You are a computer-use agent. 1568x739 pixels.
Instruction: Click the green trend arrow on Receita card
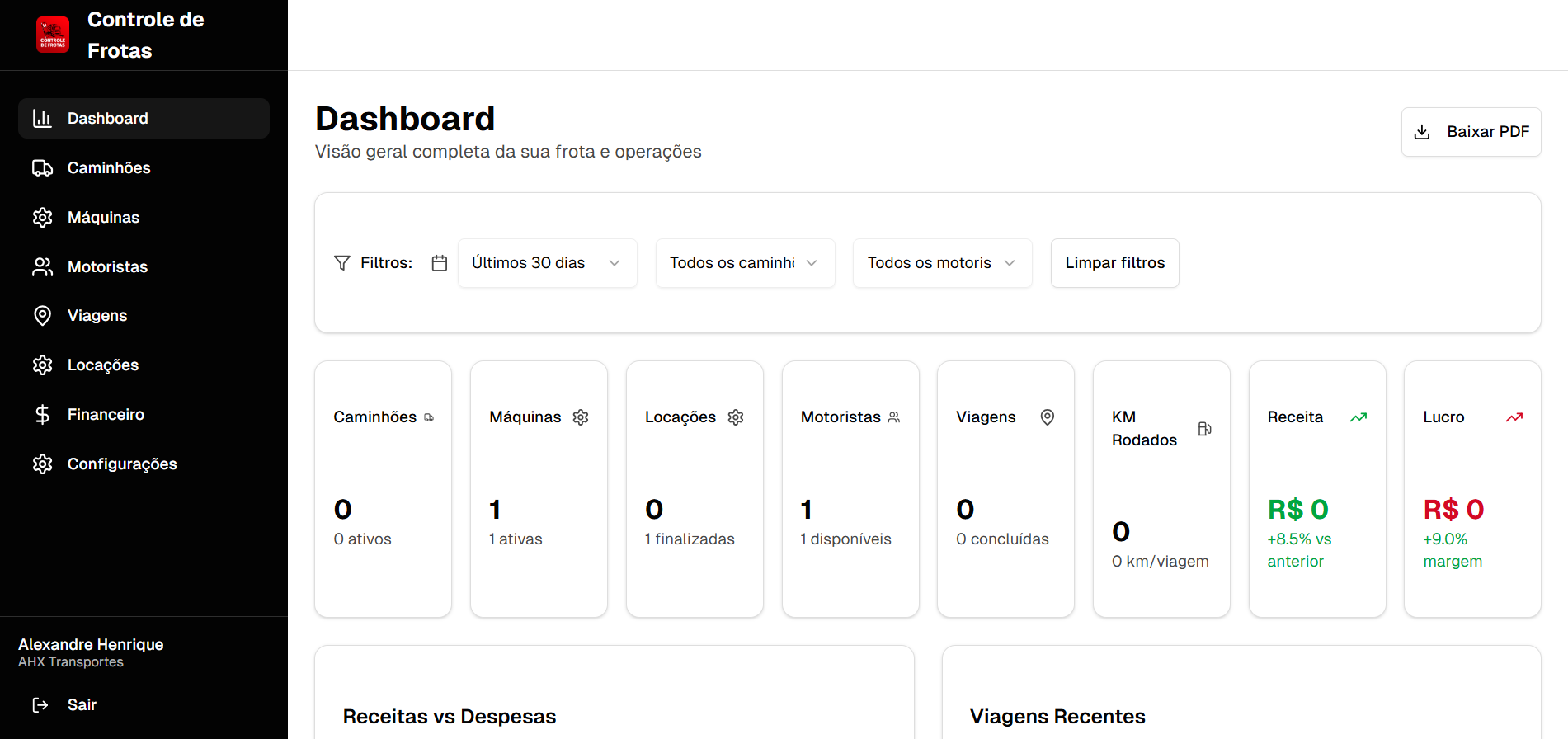(1358, 417)
